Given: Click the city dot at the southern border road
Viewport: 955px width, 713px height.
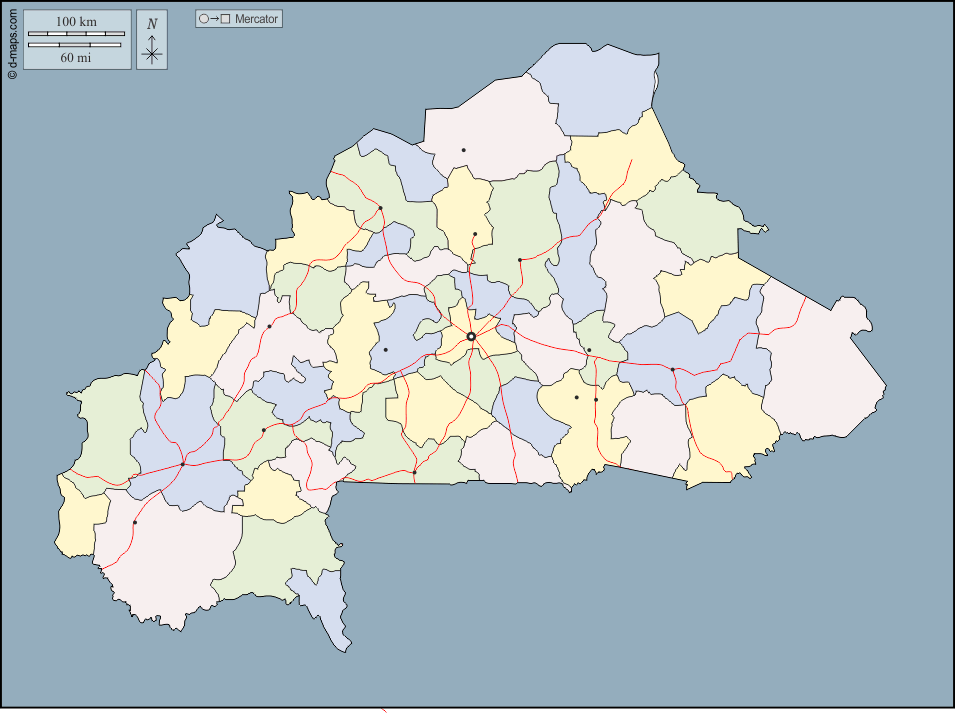Looking at the screenshot, I should coord(414,472).
